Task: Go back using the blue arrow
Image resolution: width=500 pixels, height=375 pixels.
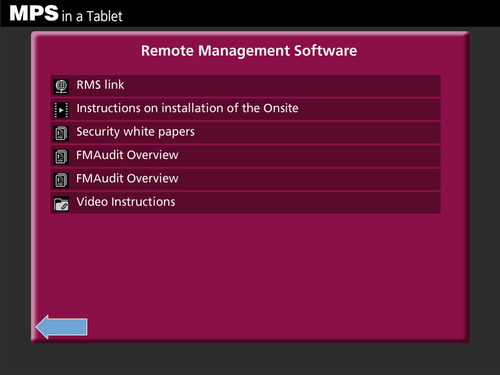Action: [62, 327]
